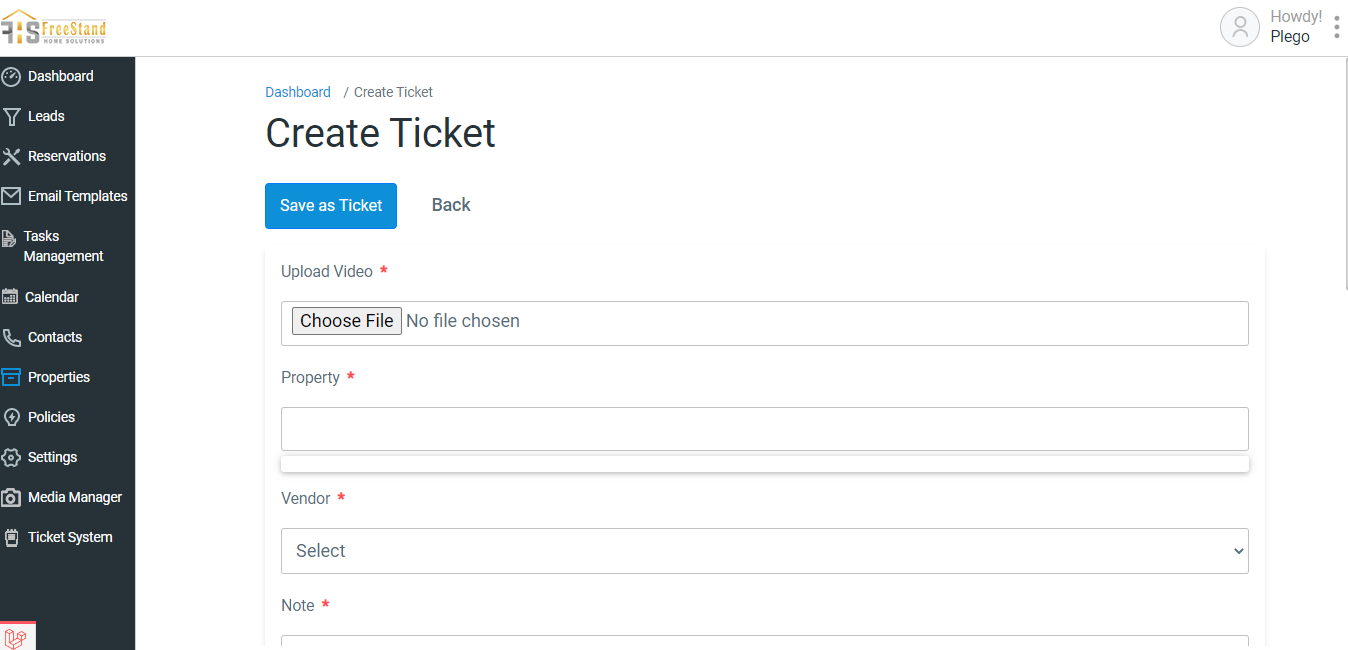Click the Email Templates envelope icon
This screenshot has width=1348, height=650.
tap(11, 196)
